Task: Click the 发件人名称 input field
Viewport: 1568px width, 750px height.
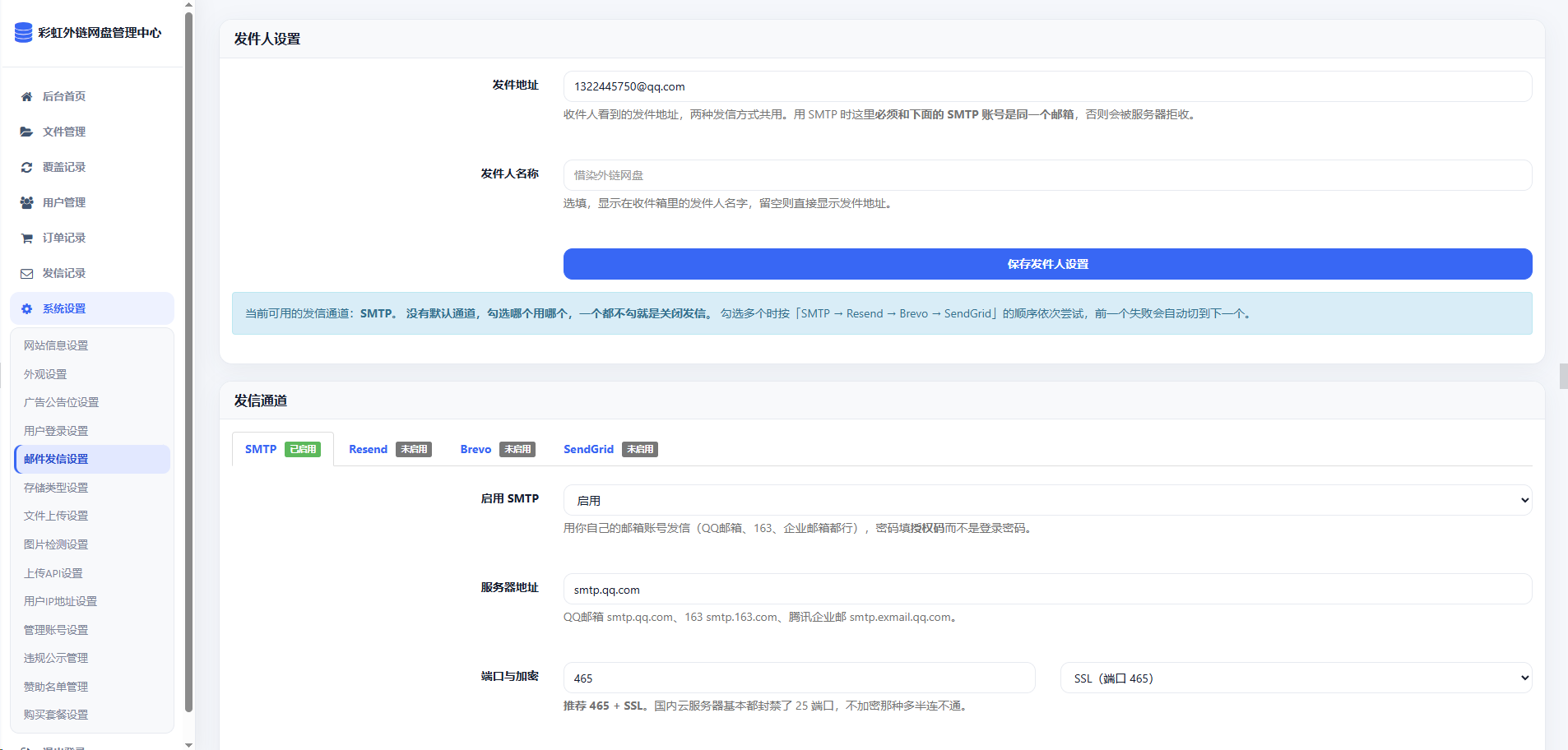Action: (1047, 175)
